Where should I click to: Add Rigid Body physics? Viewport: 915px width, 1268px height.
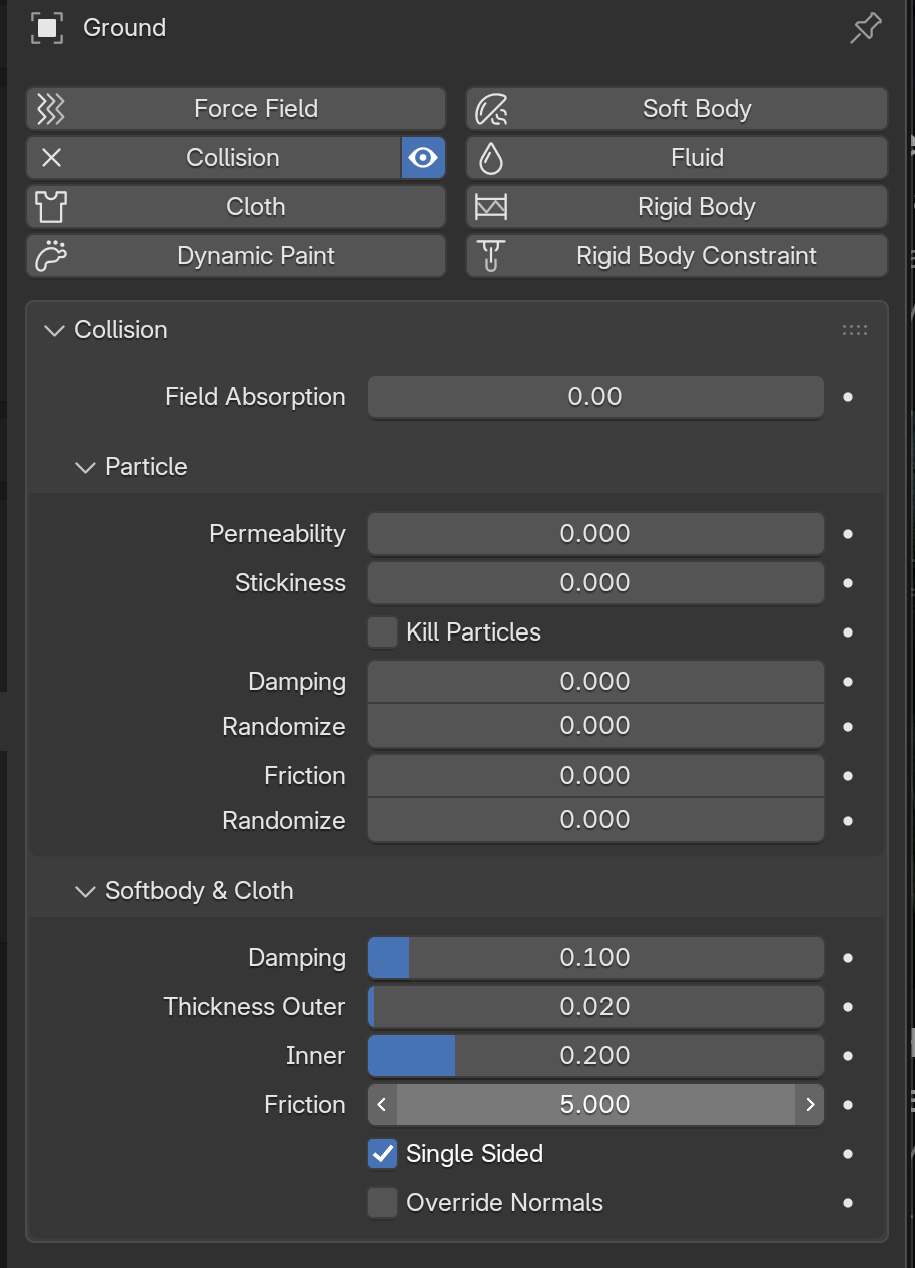[x=677, y=207]
